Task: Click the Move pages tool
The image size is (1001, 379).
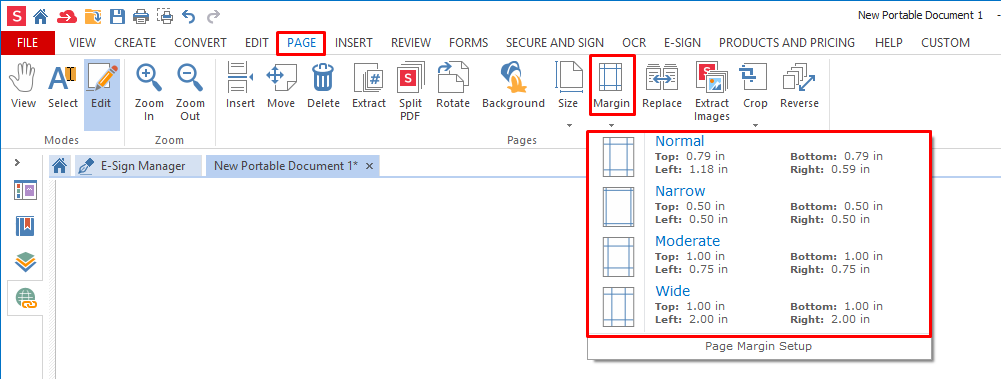Action: [281, 85]
